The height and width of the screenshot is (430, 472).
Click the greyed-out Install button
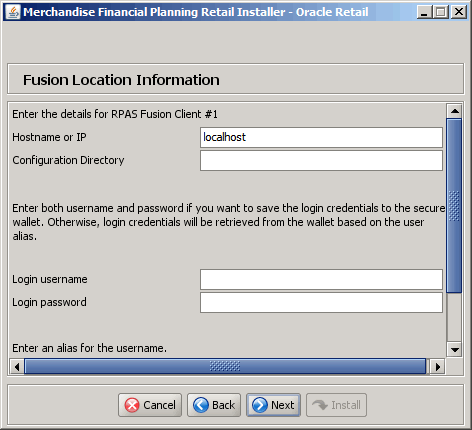click(x=336, y=405)
